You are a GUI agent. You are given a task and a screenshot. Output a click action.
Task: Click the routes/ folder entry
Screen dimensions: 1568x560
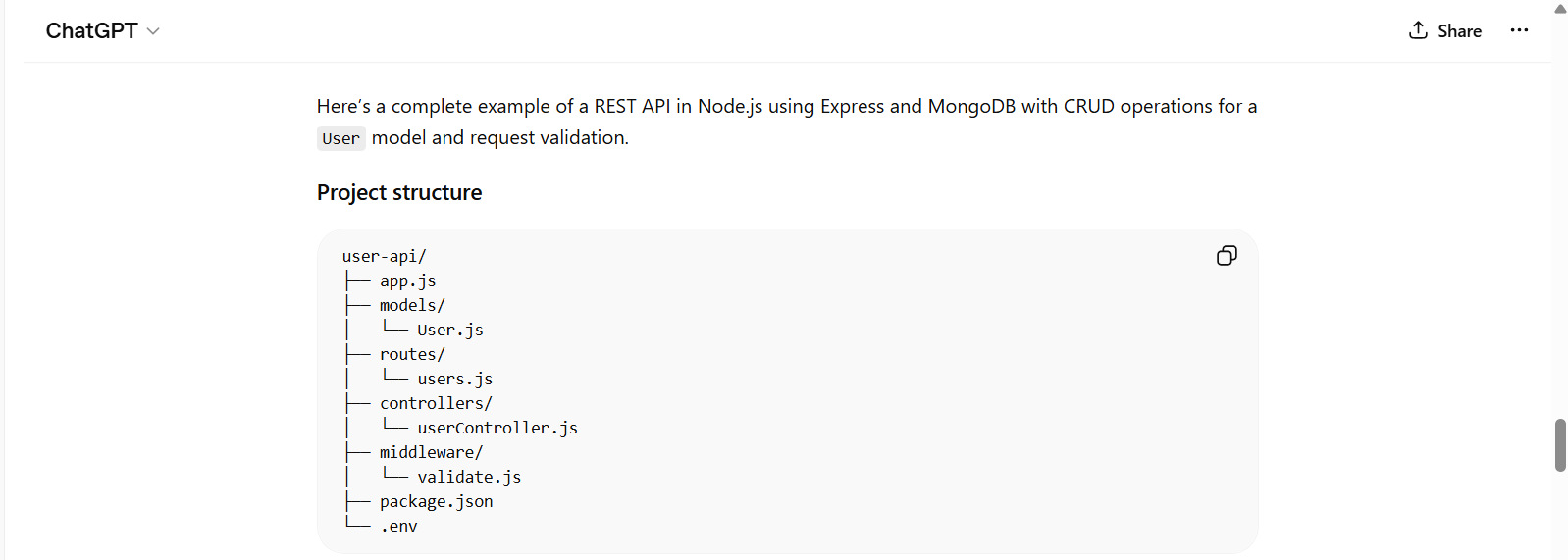coord(412,355)
